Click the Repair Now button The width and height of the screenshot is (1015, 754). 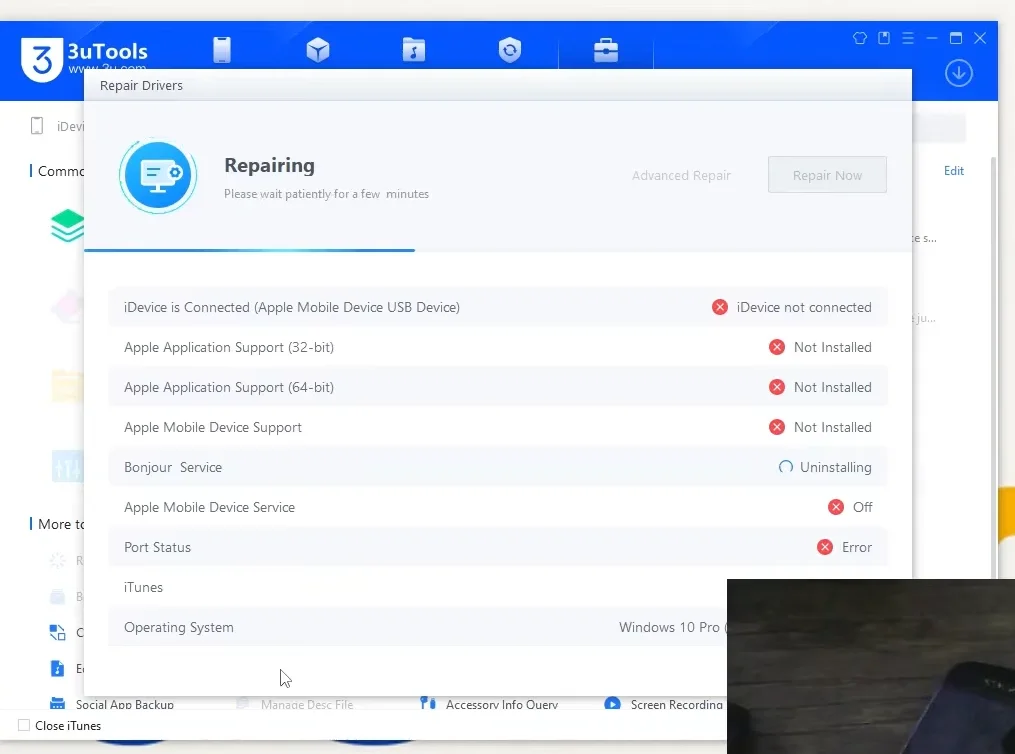click(827, 175)
